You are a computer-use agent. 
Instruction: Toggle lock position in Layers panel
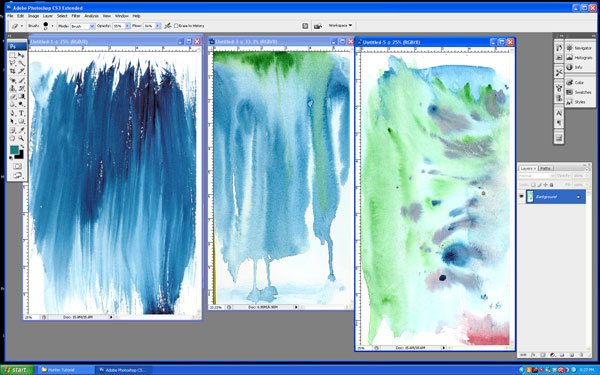(x=545, y=185)
